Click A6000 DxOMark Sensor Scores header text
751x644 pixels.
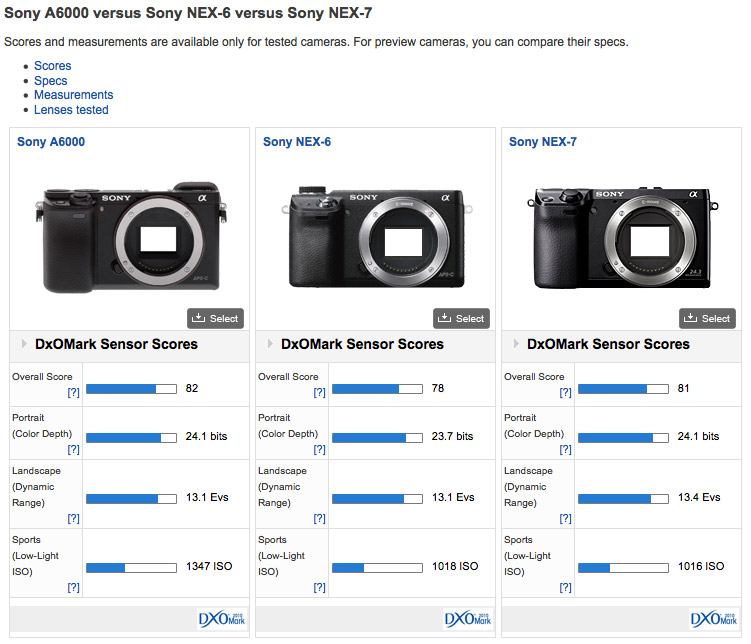pos(116,344)
